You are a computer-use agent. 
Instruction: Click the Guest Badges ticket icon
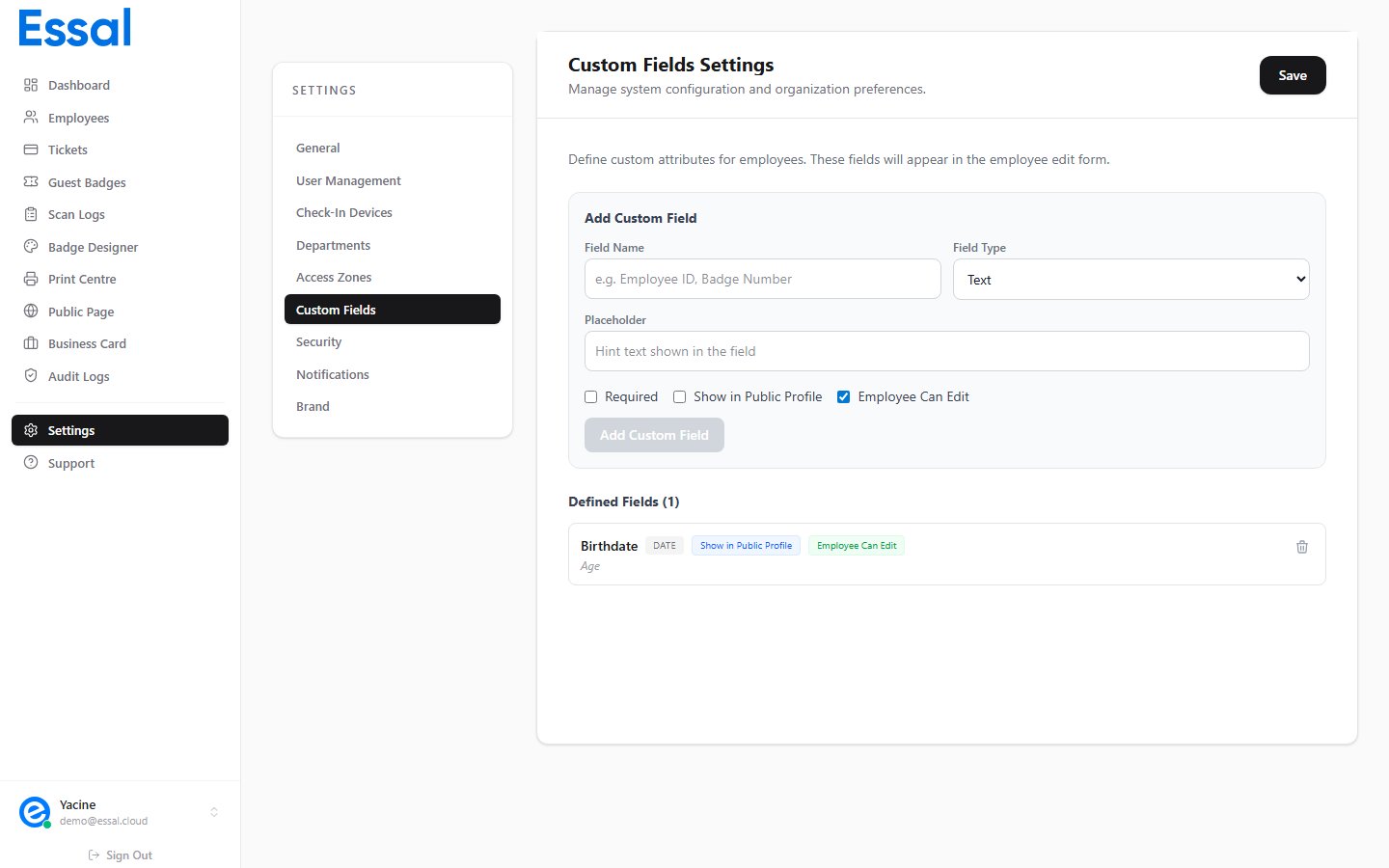click(x=31, y=182)
